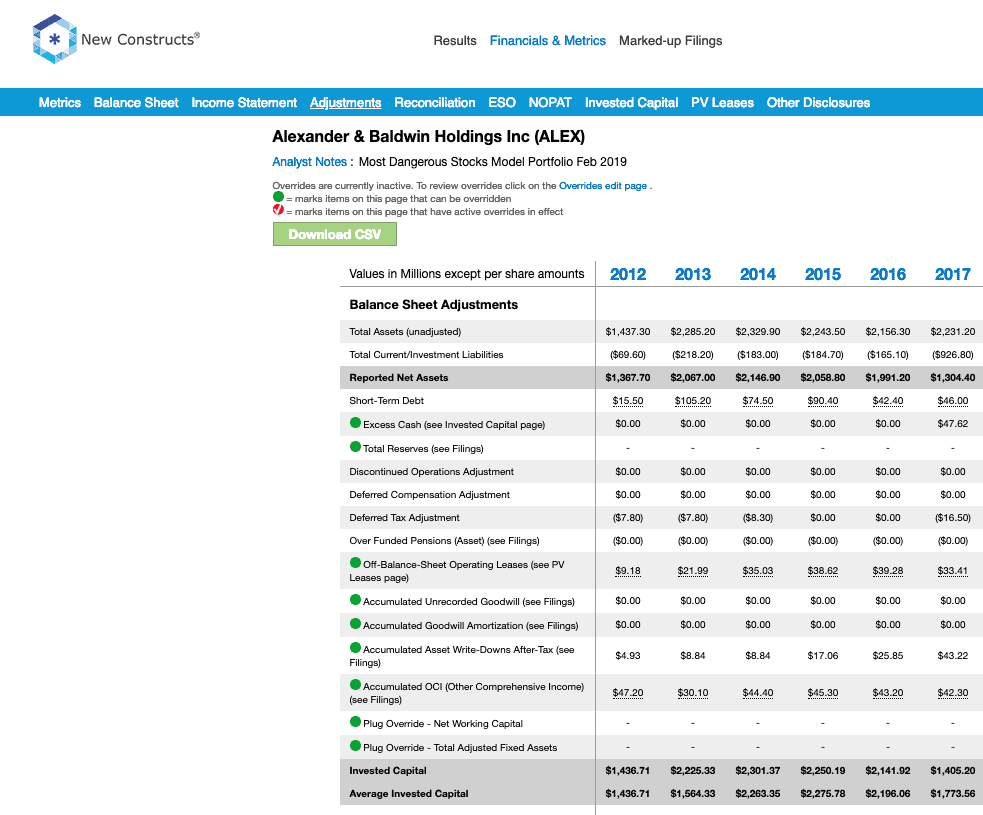Click operating leases value $33.41

[952, 570]
